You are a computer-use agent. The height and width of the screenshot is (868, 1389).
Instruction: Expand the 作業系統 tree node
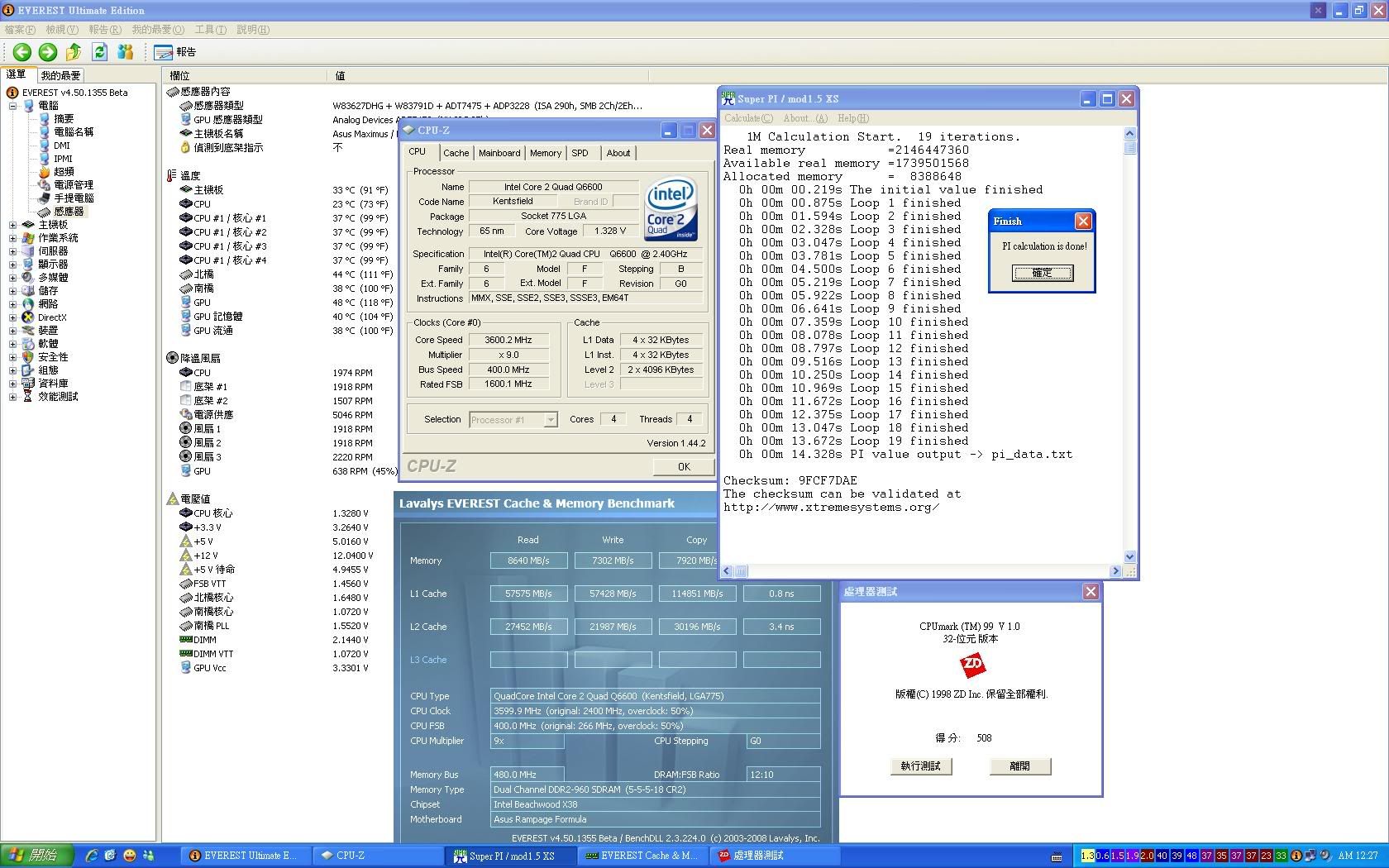[x=12, y=238]
